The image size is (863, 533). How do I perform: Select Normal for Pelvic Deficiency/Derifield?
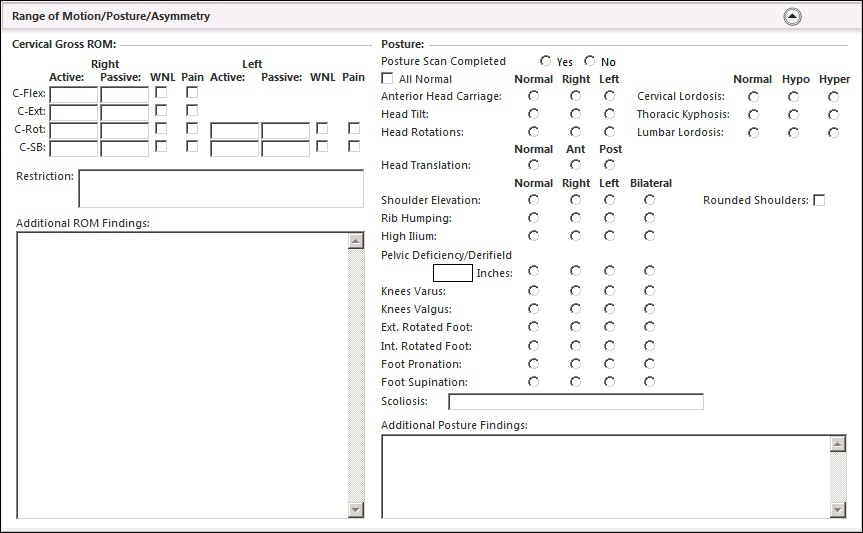click(533, 271)
